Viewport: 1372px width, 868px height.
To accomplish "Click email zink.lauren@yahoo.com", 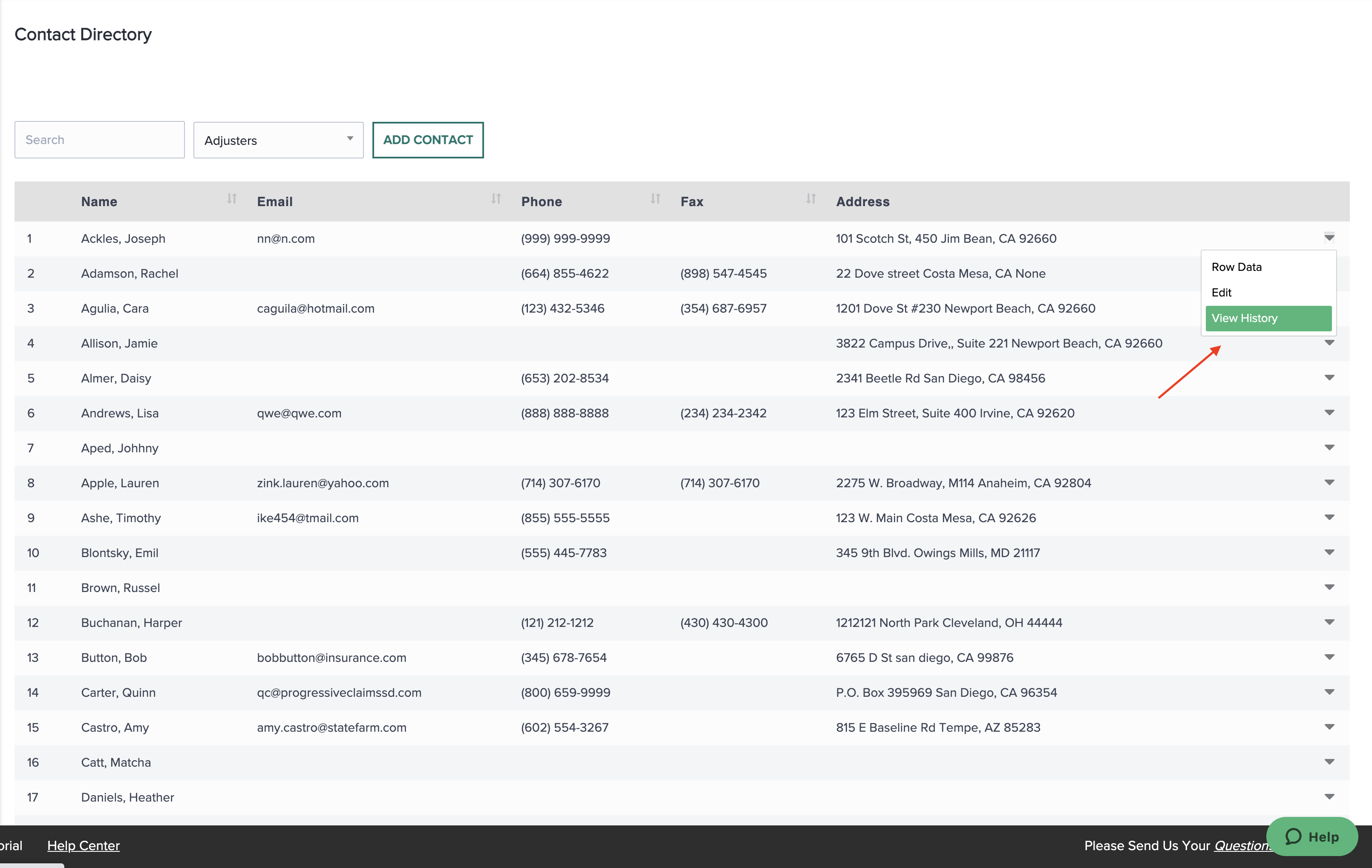I will point(323,483).
